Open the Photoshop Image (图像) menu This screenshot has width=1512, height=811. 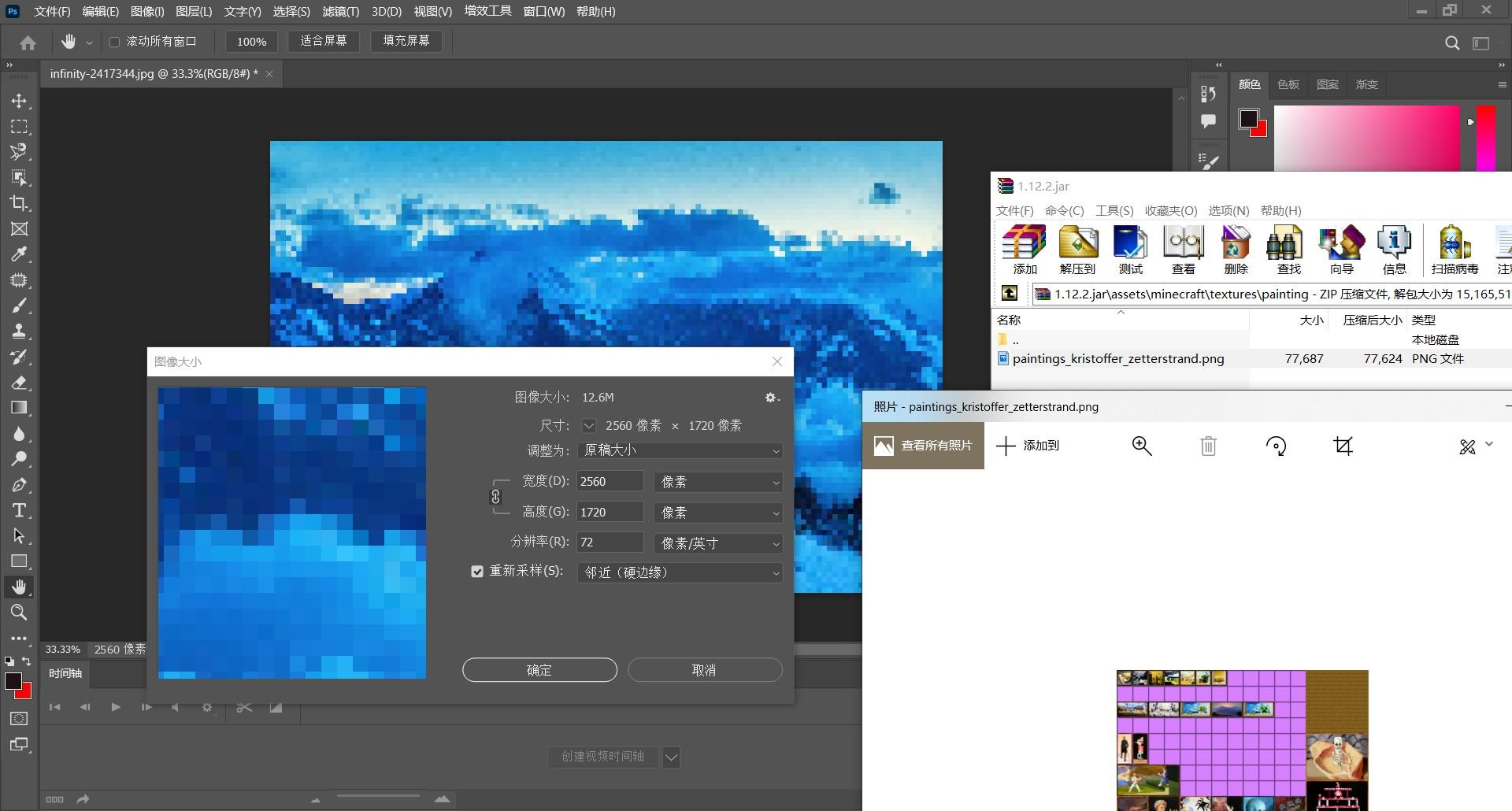(147, 11)
